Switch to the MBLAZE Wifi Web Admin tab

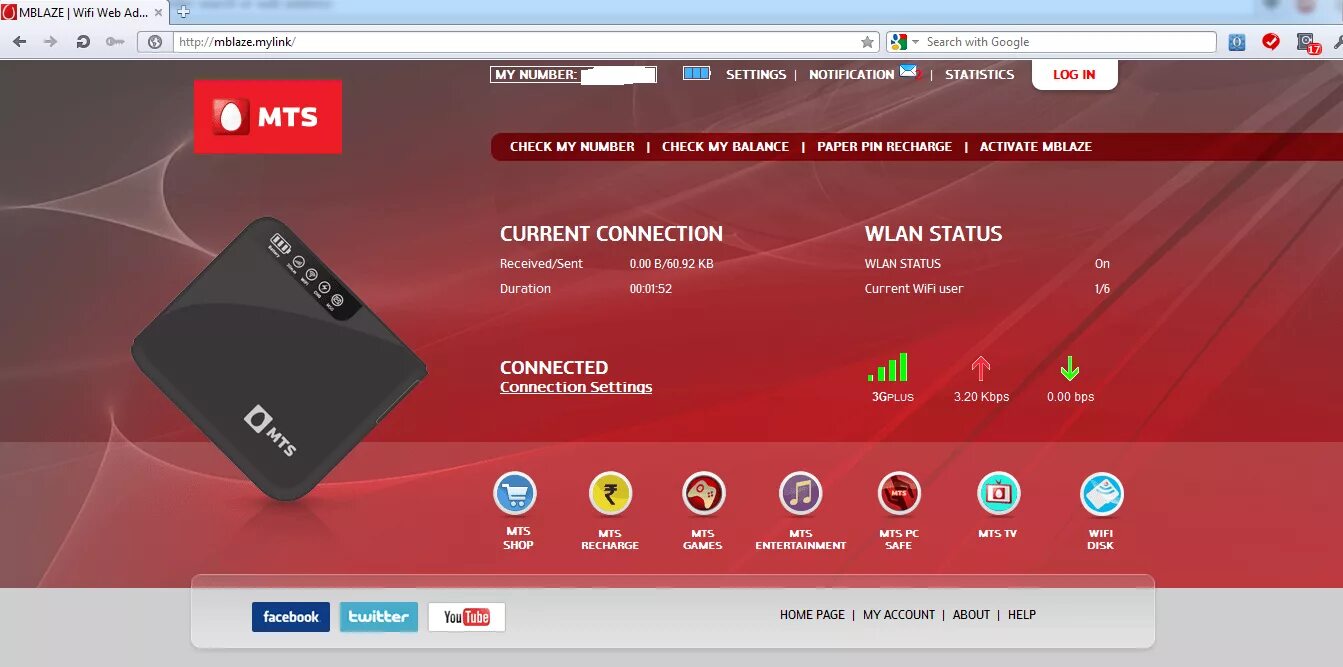point(83,12)
